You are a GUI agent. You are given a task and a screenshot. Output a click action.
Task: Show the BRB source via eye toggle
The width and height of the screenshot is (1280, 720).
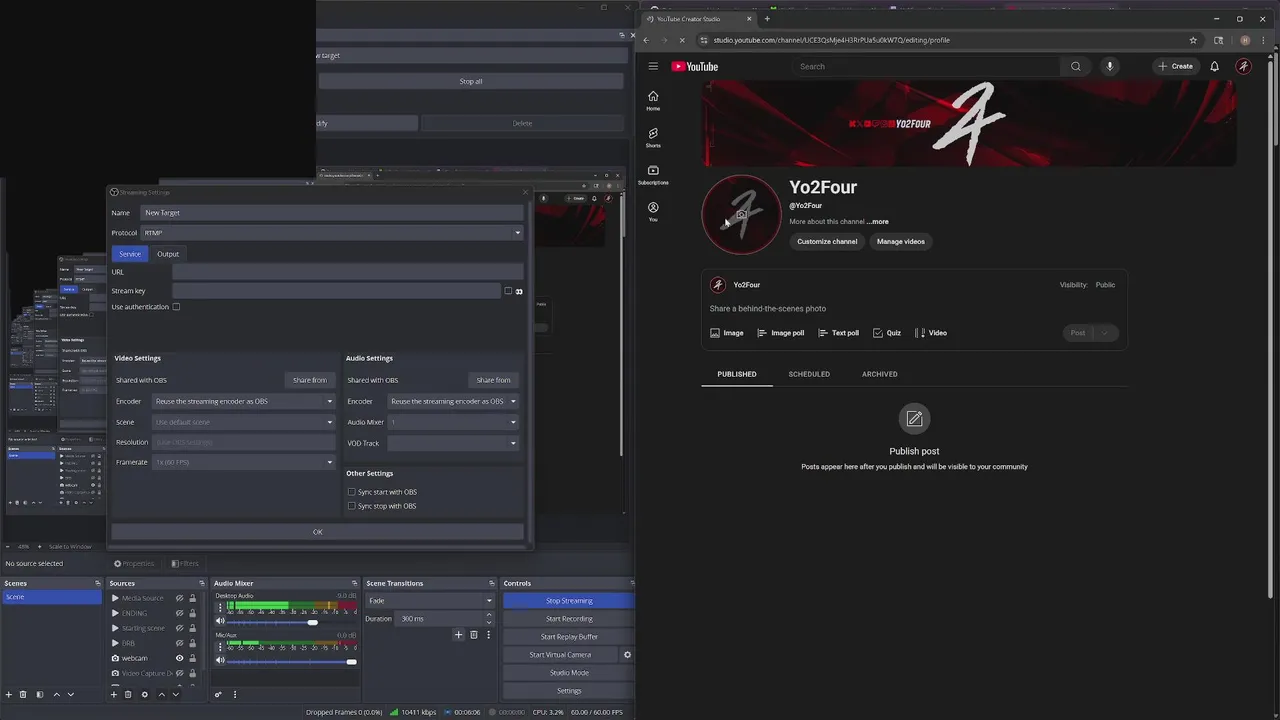click(179, 643)
